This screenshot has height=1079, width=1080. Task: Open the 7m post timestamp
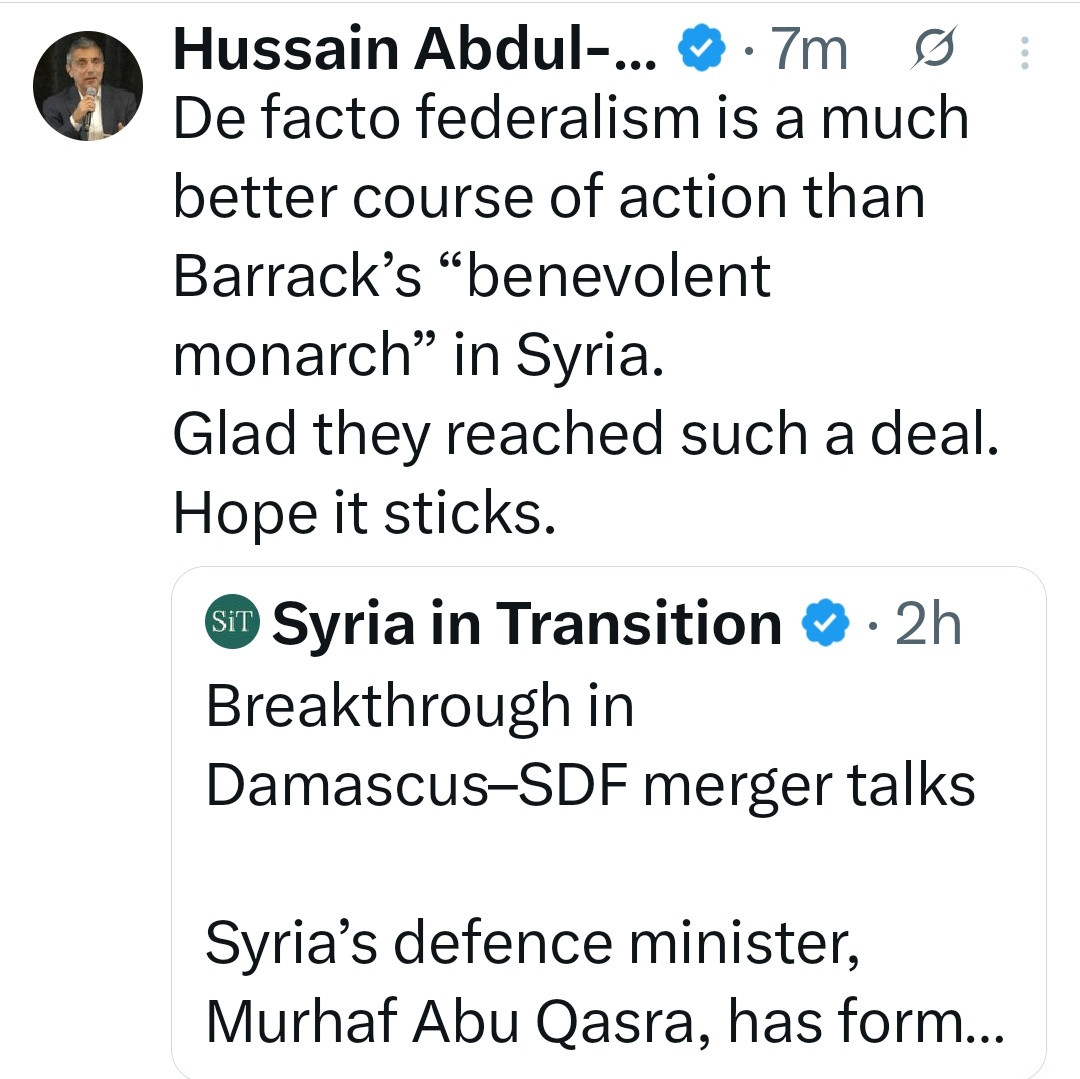(809, 50)
